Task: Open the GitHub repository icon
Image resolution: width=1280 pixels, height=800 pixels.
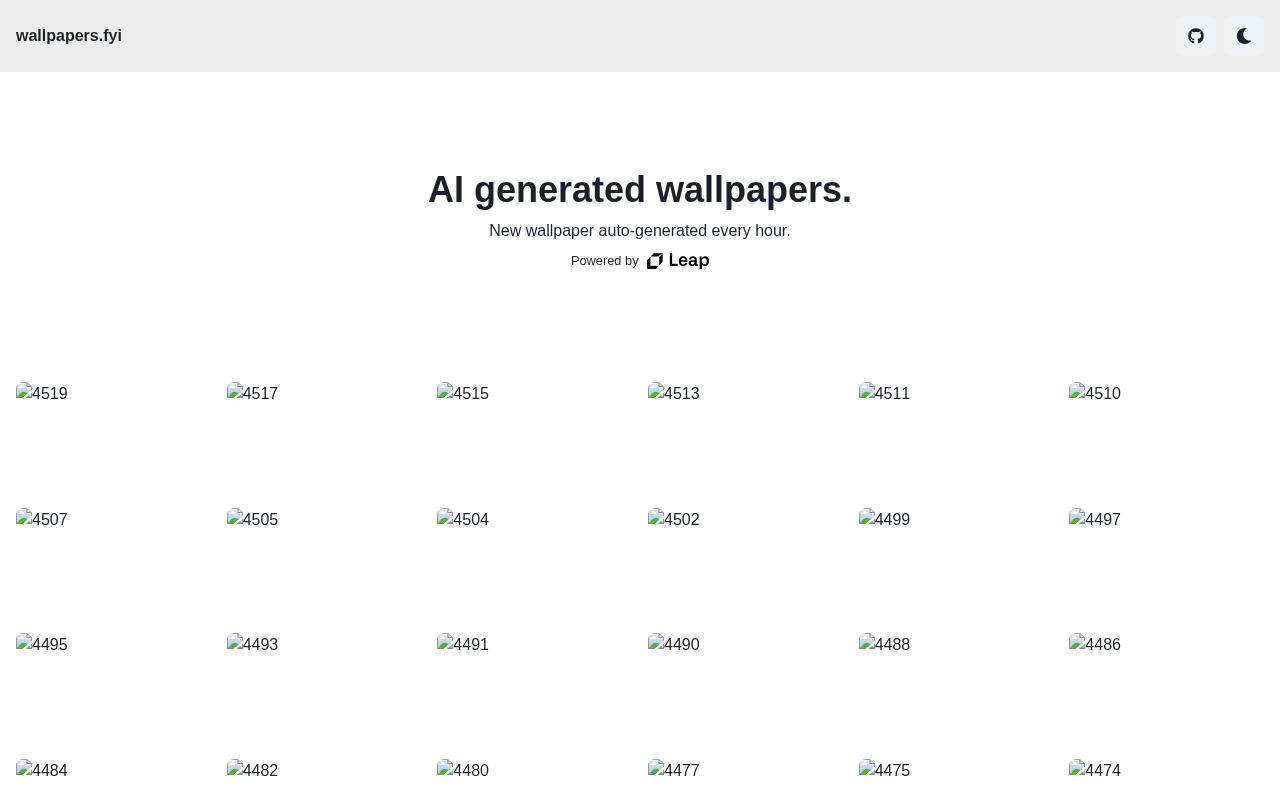Action: tap(1196, 36)
